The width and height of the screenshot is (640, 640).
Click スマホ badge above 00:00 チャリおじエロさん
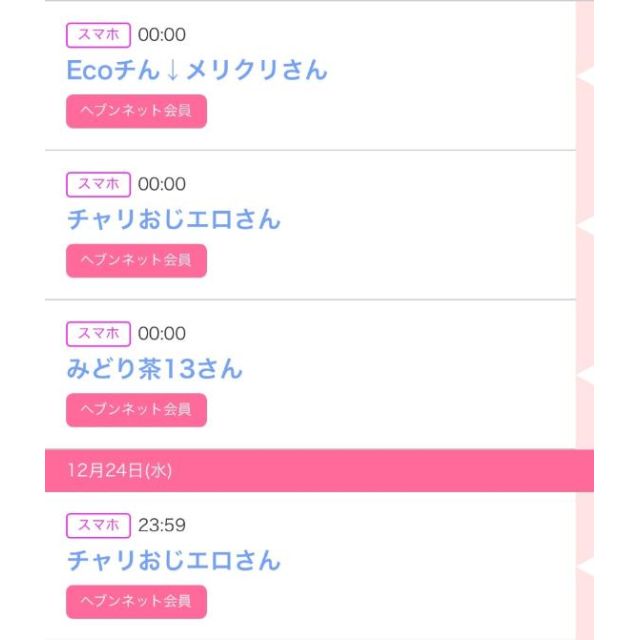coord(98,184)
